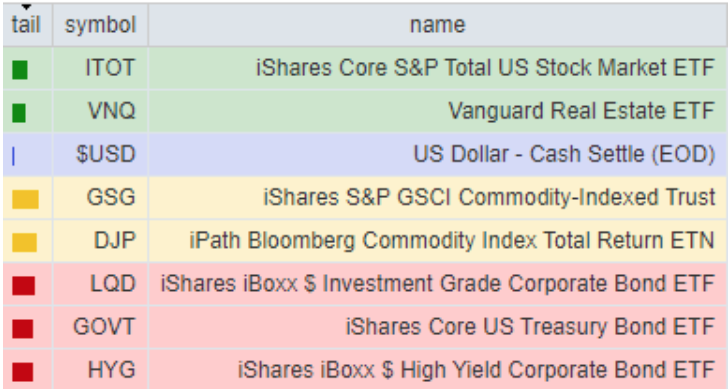This screenshot has height=392, width=728.
Task: Click the red tail swatch for LQD
Action: (x=24, y=286)
